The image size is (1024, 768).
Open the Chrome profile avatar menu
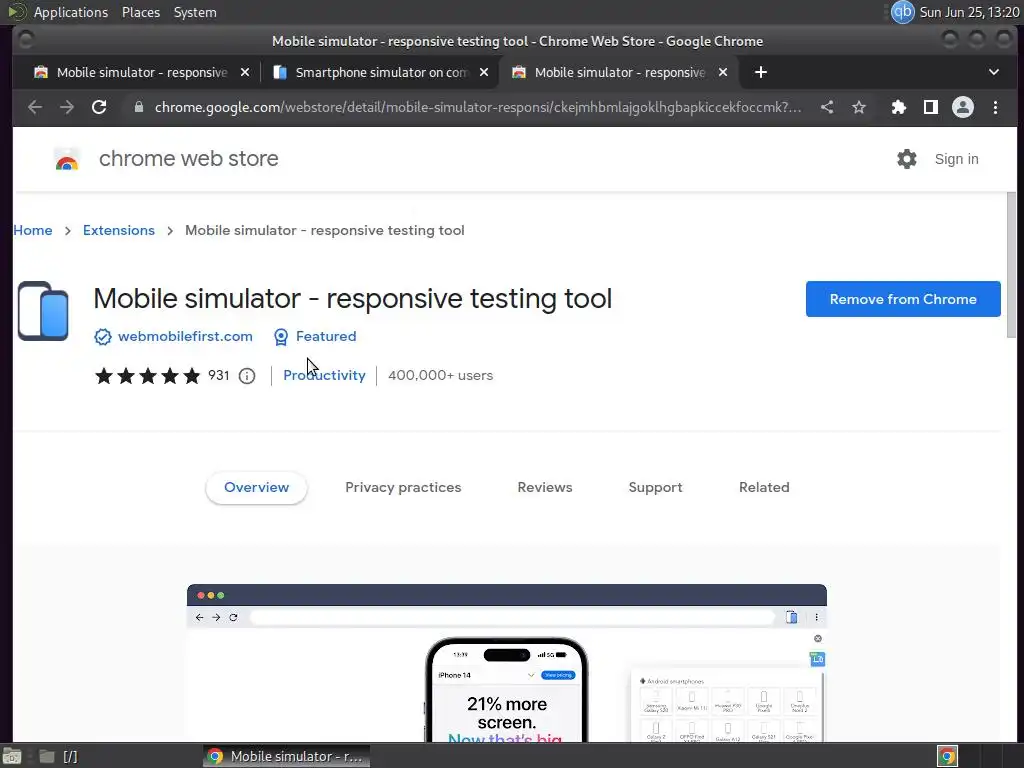(963, 107)
